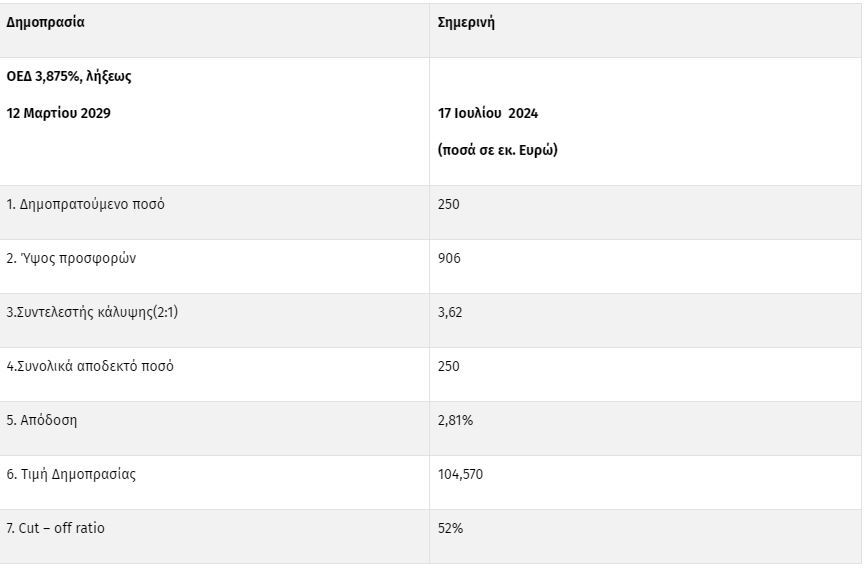Click the 12 Μαρτίου 2029 maturity date
The image size is (864, 570).
pos(58,113)
